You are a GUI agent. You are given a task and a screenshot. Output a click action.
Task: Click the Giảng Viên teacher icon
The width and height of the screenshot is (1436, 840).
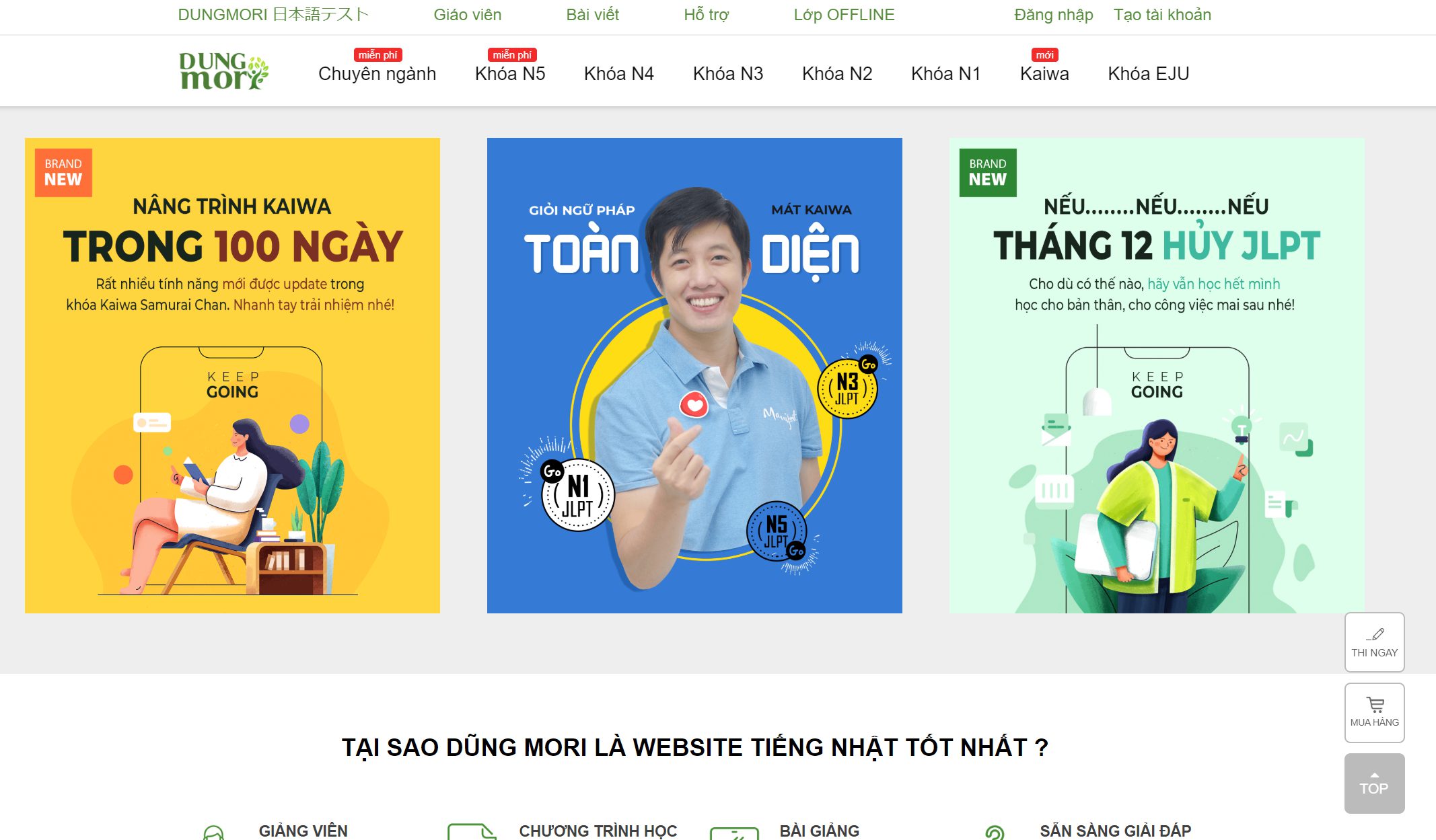click(x=213, y=833)
